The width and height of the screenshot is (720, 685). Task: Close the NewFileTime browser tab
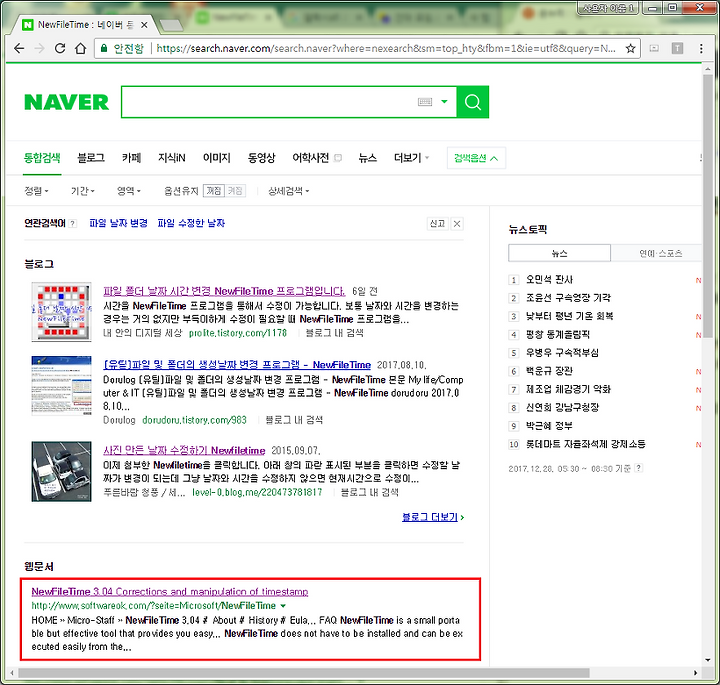click(x=144, y=25)
